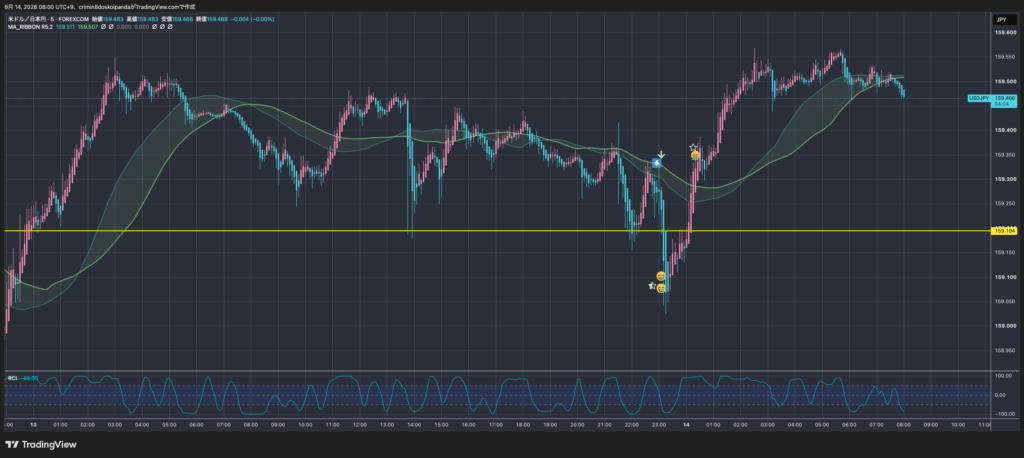
Task: Click the 159.300 price axis label
Action: 1006,179
